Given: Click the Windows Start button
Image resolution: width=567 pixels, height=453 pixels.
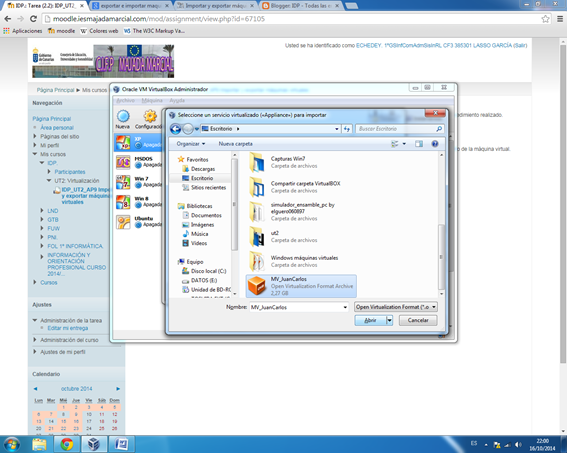Looking at the screenshot, I should click(11, 444).
